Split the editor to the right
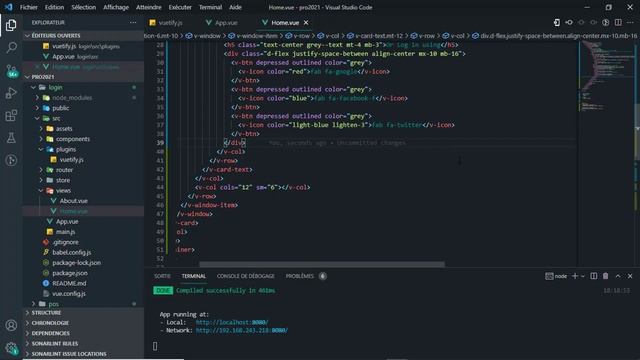 point(618,22)
